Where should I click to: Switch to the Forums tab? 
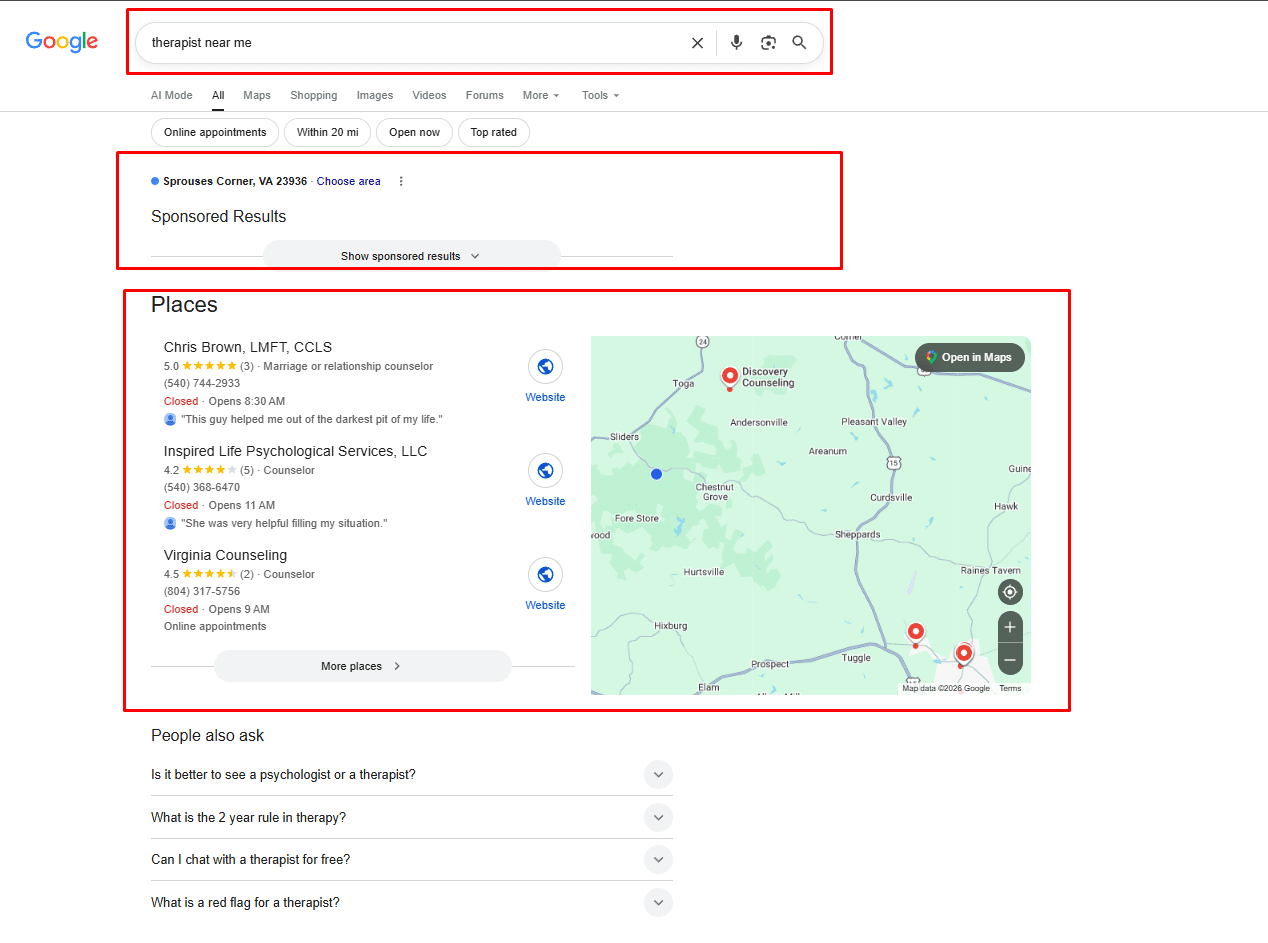(485, 95)
